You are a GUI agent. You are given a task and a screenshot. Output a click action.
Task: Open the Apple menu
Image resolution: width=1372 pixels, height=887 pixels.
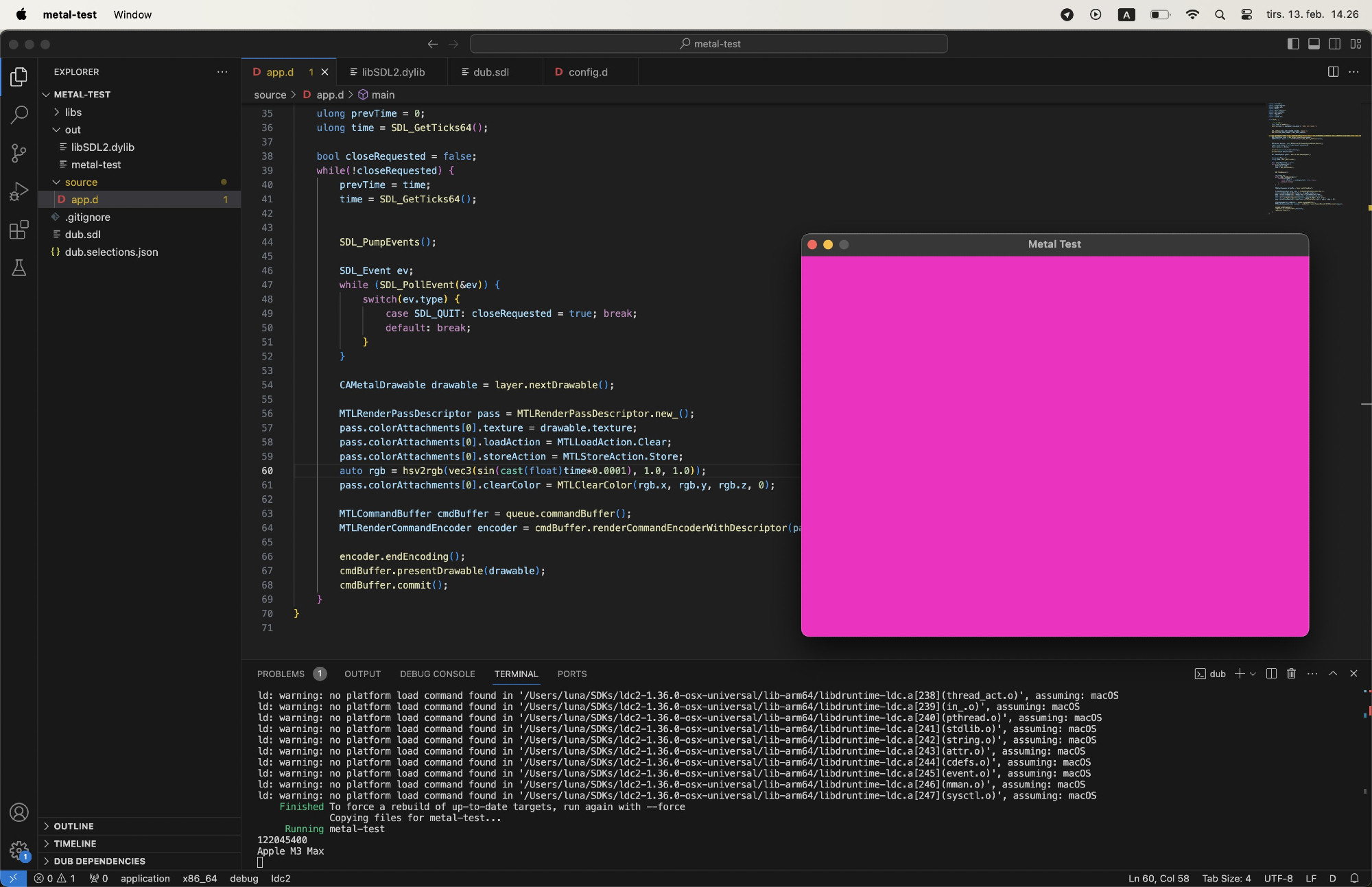(21, 14)
